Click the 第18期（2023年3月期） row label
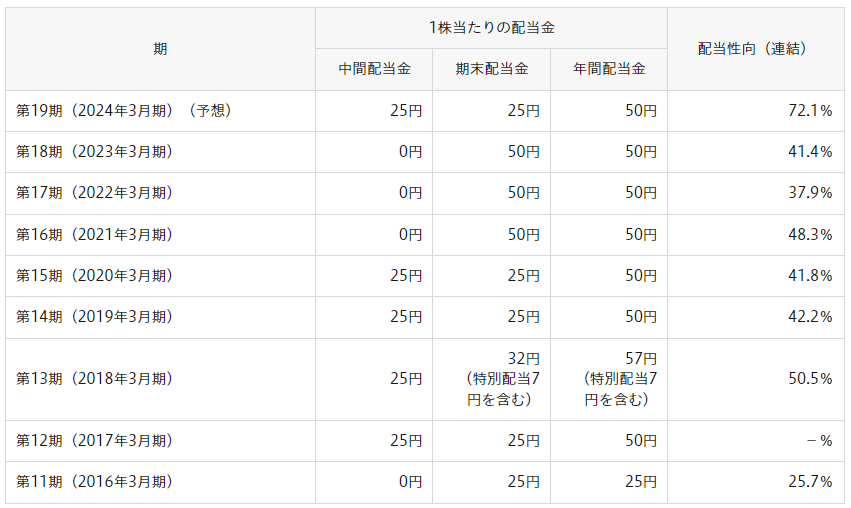Viewport: 851px width, 508px height. (95, 152)
